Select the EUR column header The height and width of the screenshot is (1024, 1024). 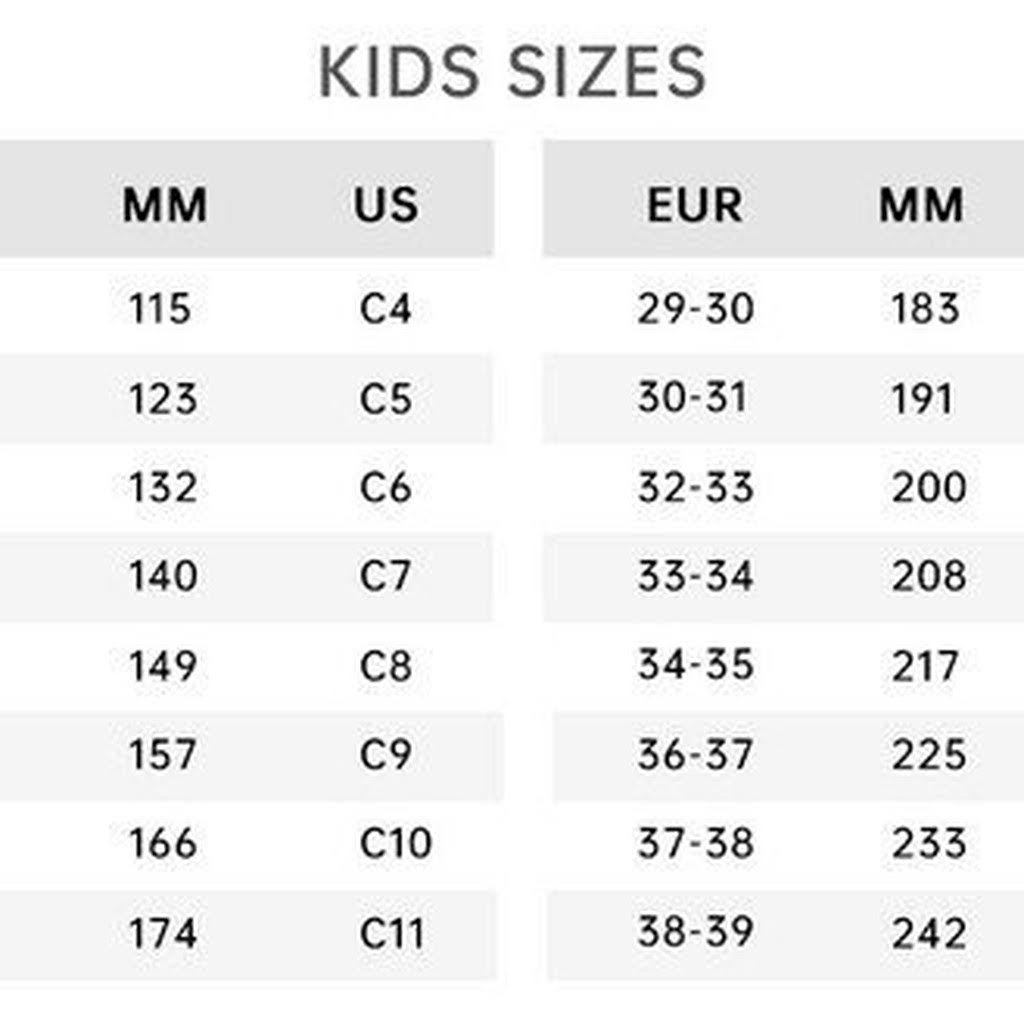coord(695,205)
